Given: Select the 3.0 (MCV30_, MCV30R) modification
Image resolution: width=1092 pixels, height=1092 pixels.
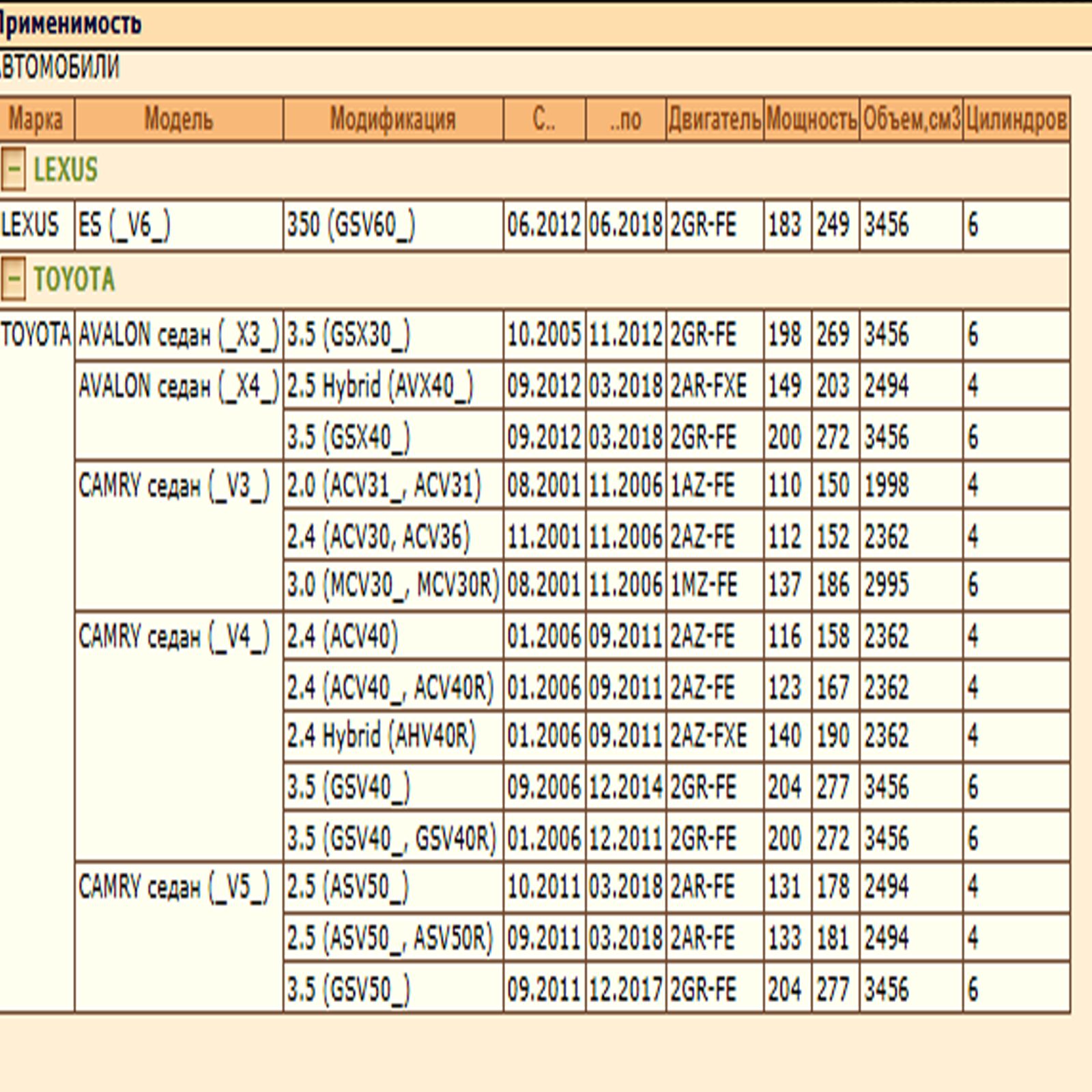Looking at the screenshot, I should (x=393, y=585).
